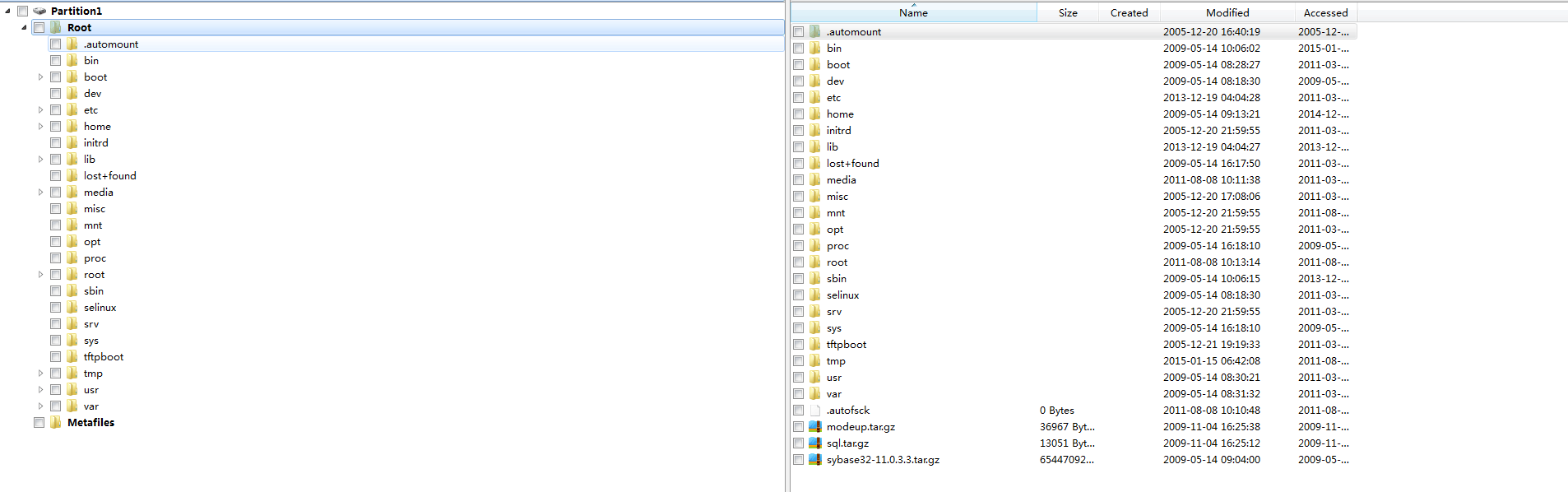The height and width of the screenshot is (492, 1568).
Task: Select the checkbox for sybase32-11.0.3.3.tar.gz
Action: click(799, 459)
